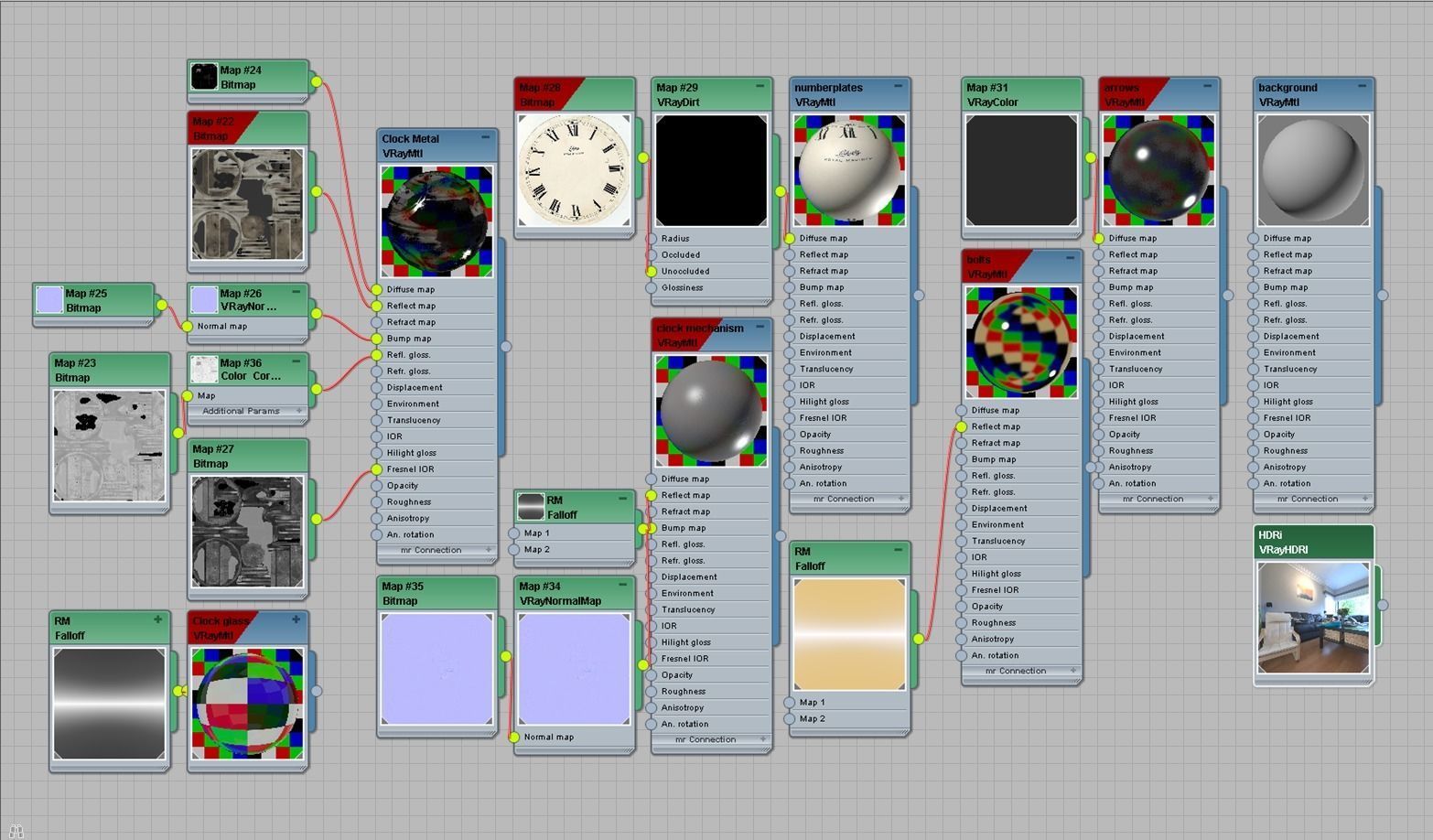This screenshot has height=840, width=1433.
Task: Click the Reflect map socket on clock mechanism
Action: pyautogui.click(x=652, y=496)
